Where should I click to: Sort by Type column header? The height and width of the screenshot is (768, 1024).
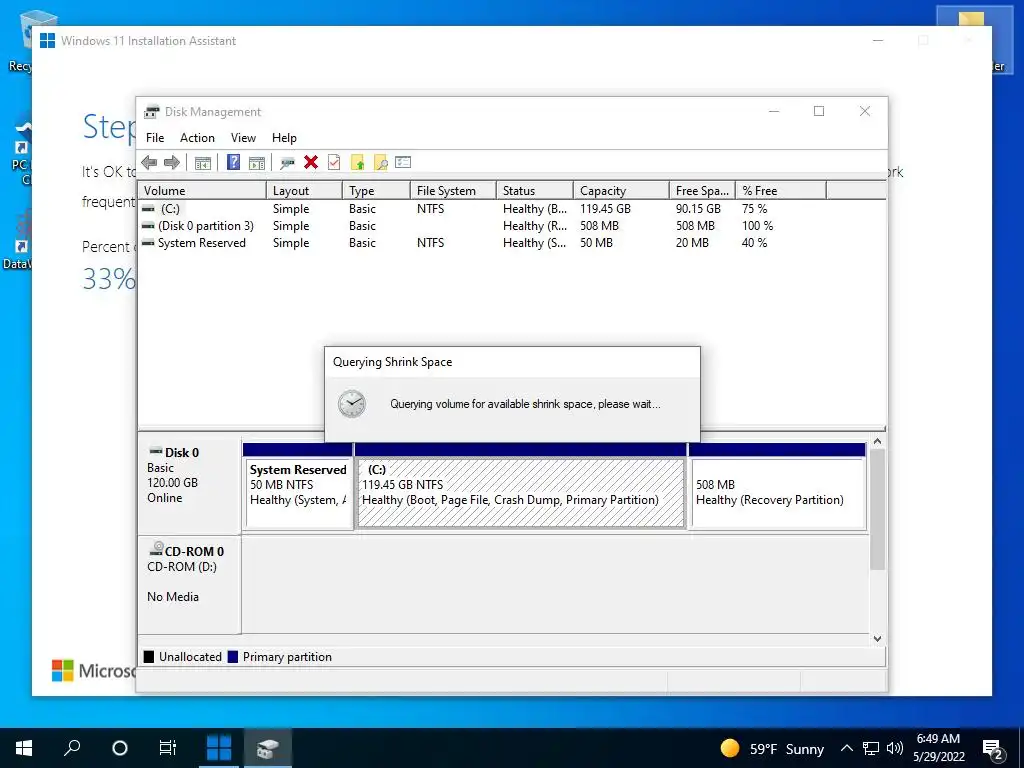(377, 191)
